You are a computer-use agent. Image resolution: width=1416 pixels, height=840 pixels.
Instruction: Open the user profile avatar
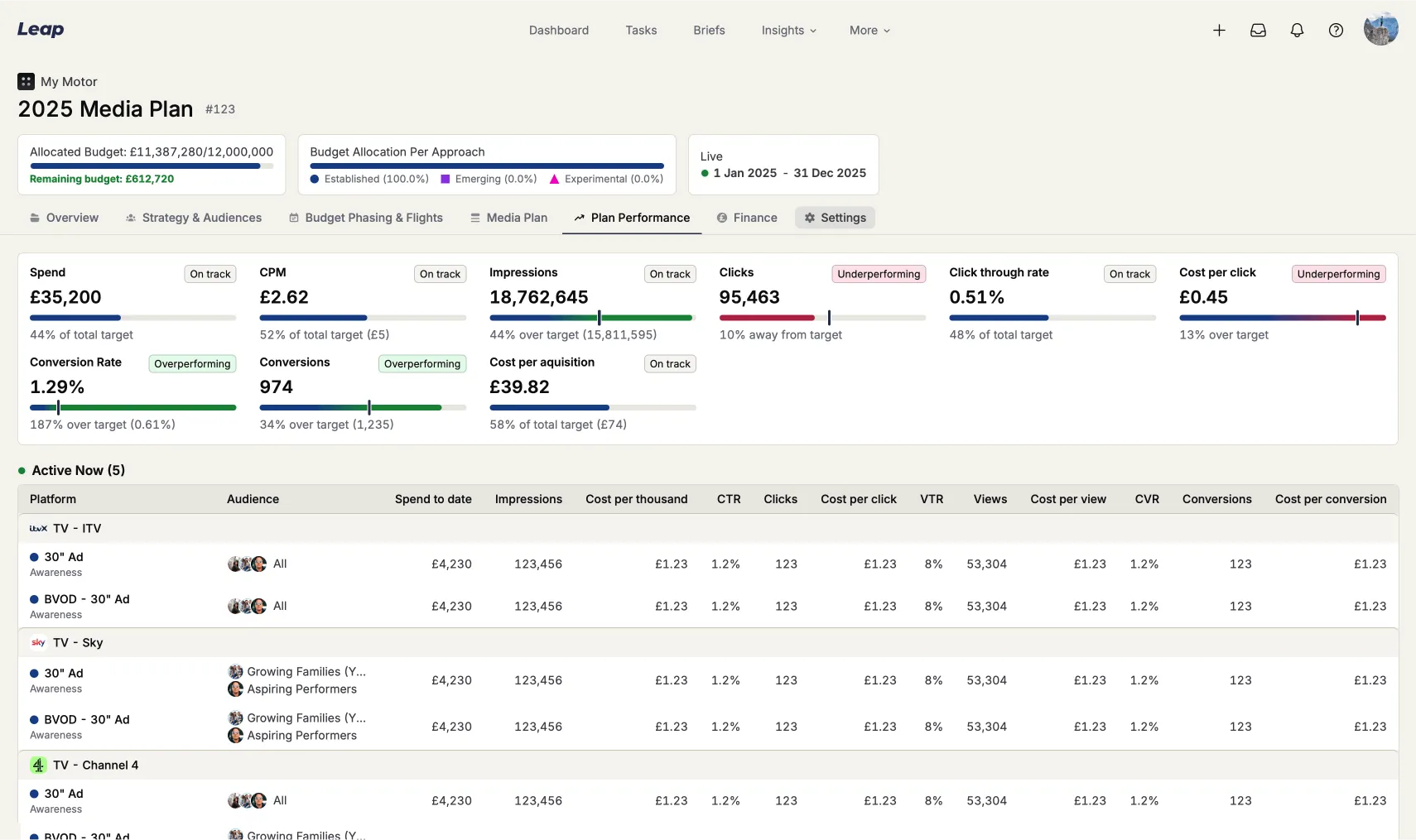click(1380, 29)
